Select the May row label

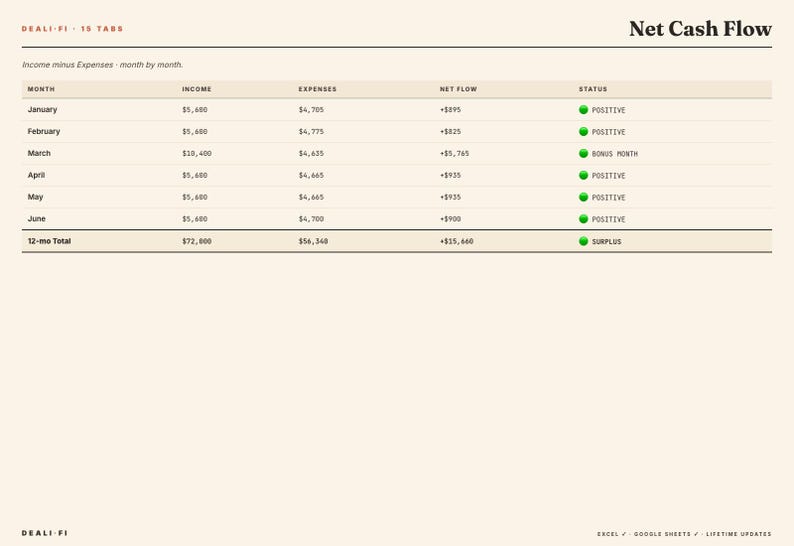[35, 197]
